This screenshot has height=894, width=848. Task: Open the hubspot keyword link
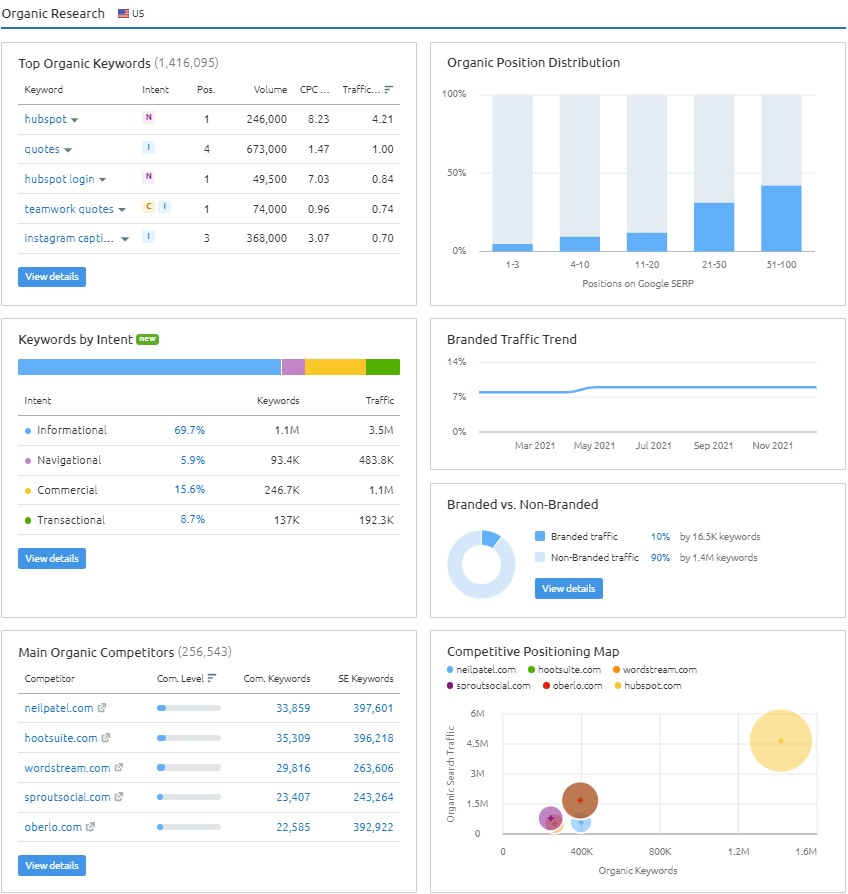[46, 119]
